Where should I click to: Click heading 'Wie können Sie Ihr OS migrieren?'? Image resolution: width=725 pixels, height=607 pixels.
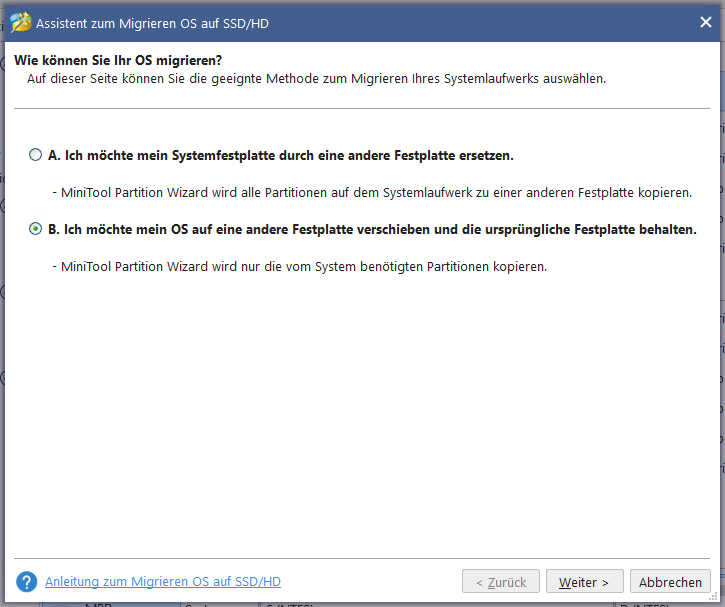tap(118, 60)
